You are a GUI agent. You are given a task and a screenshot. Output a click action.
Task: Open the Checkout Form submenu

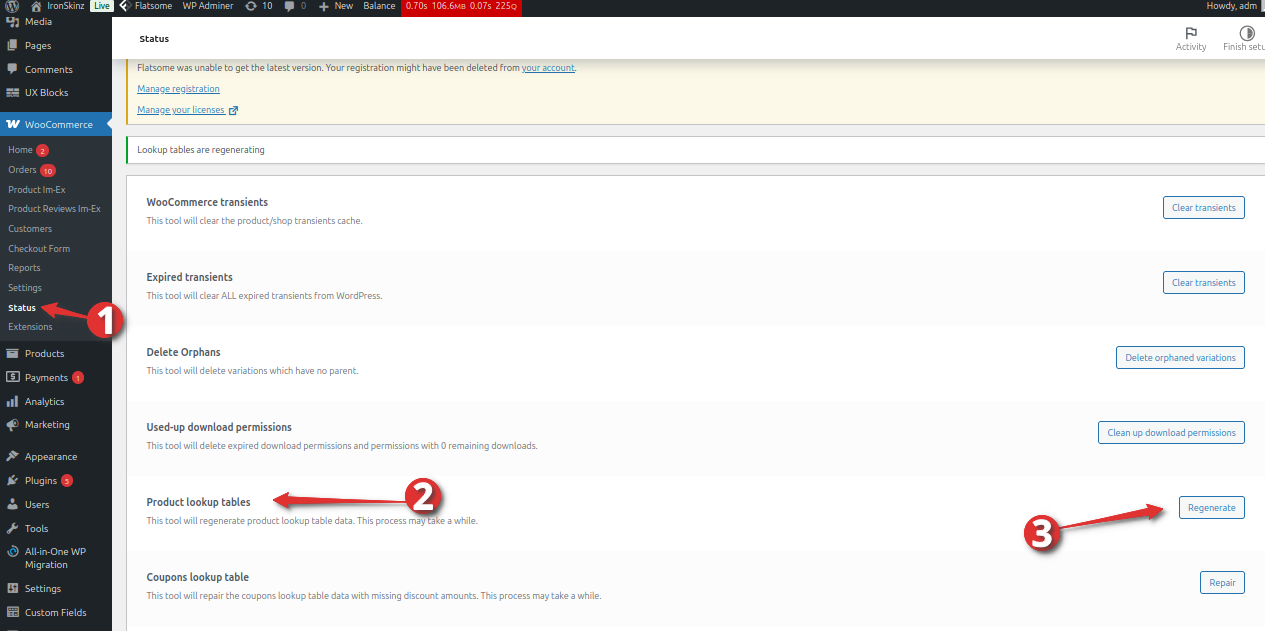click(x=39, y=249)
